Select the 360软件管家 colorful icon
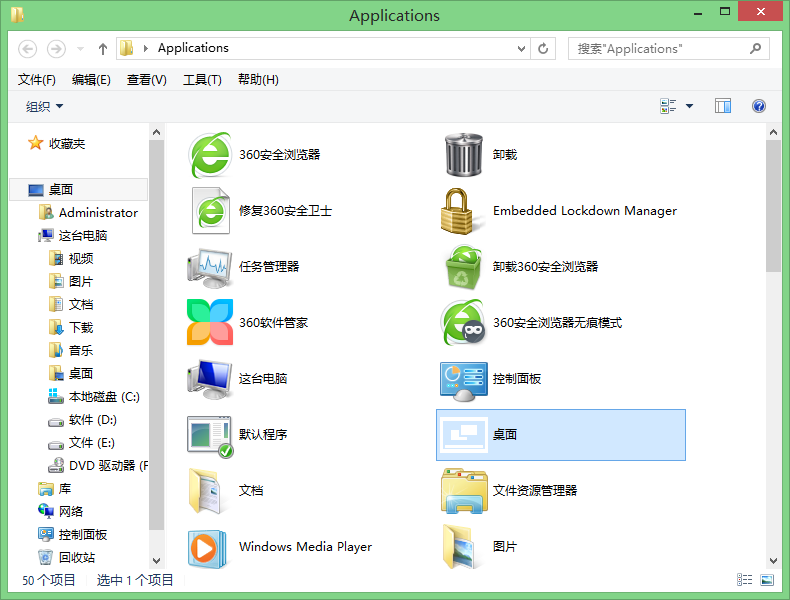Viewport: 790px width, 600px height. pos(209,323)
